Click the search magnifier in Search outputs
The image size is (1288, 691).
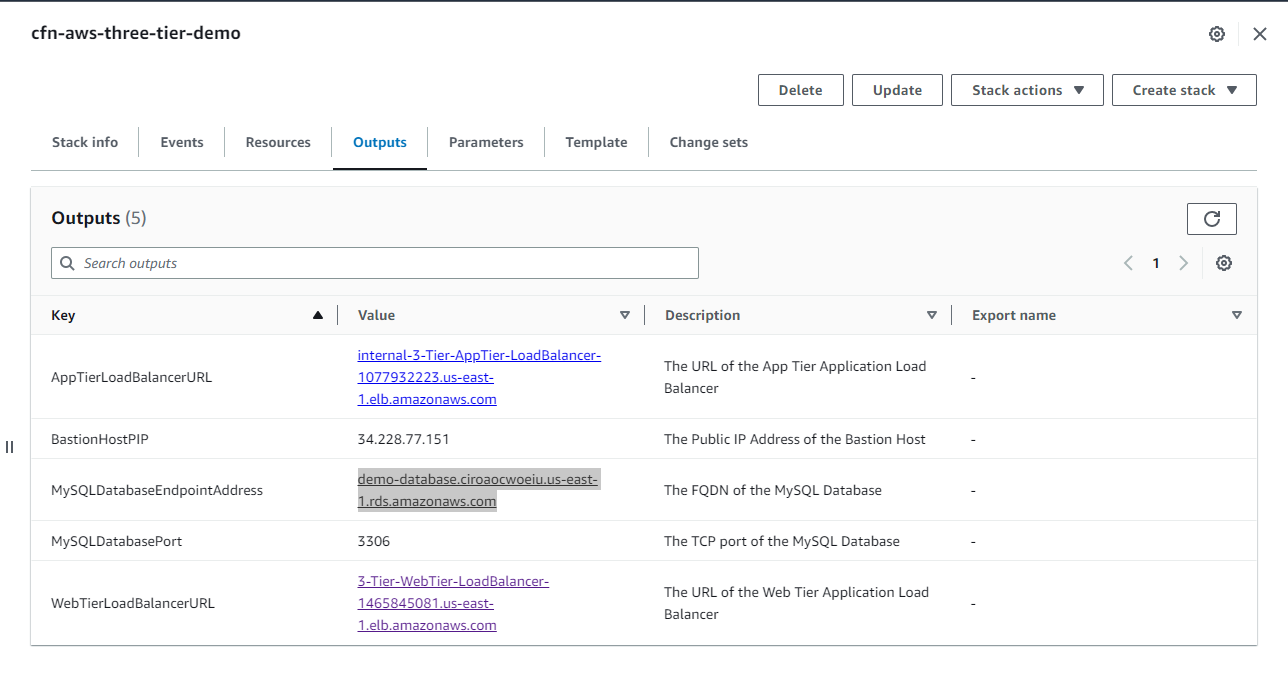[67, 263]
